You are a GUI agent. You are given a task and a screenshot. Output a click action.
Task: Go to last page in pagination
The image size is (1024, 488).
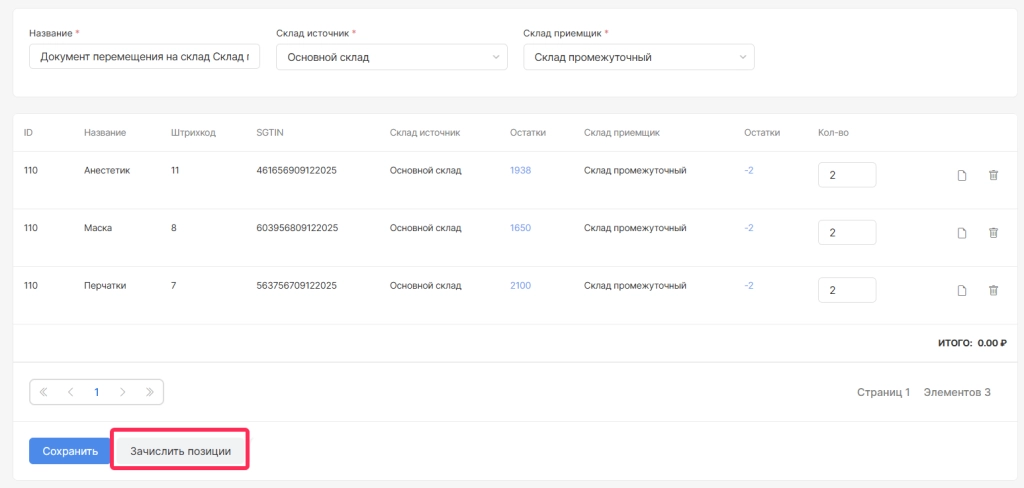(150, 392)
